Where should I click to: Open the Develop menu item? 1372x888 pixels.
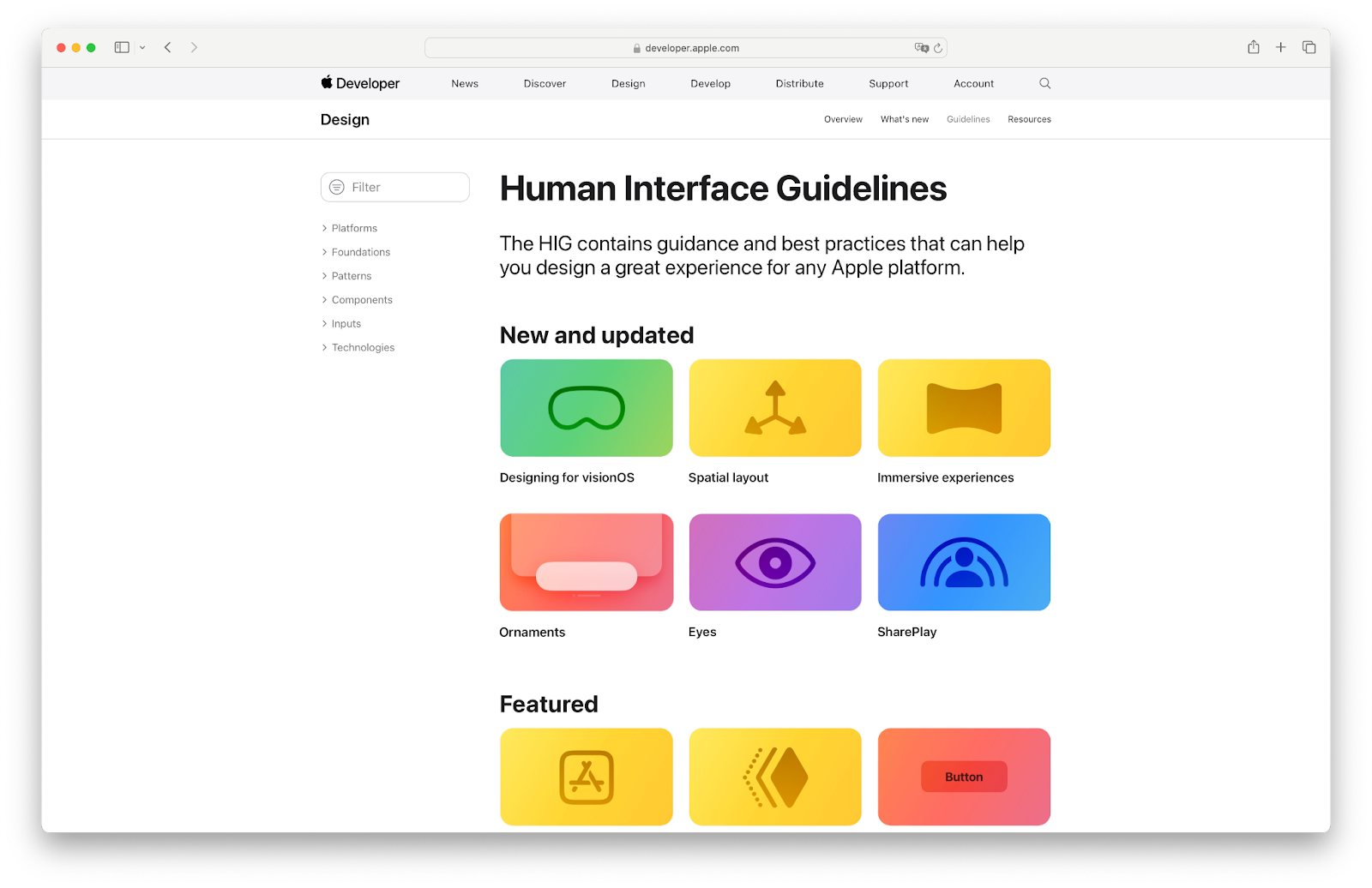710,84
